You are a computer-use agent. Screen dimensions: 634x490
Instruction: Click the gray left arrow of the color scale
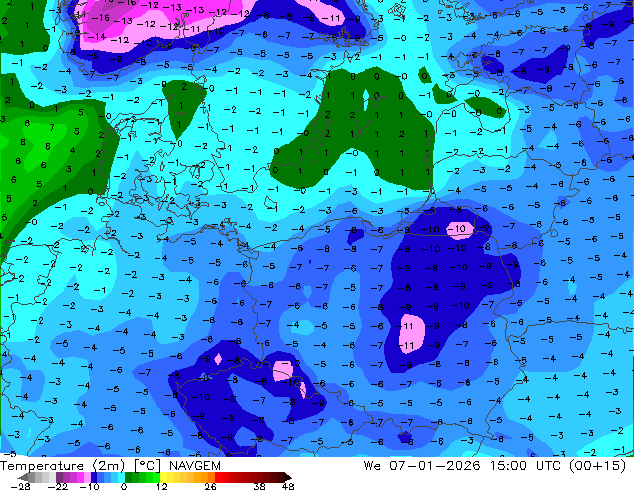[23, 477]
